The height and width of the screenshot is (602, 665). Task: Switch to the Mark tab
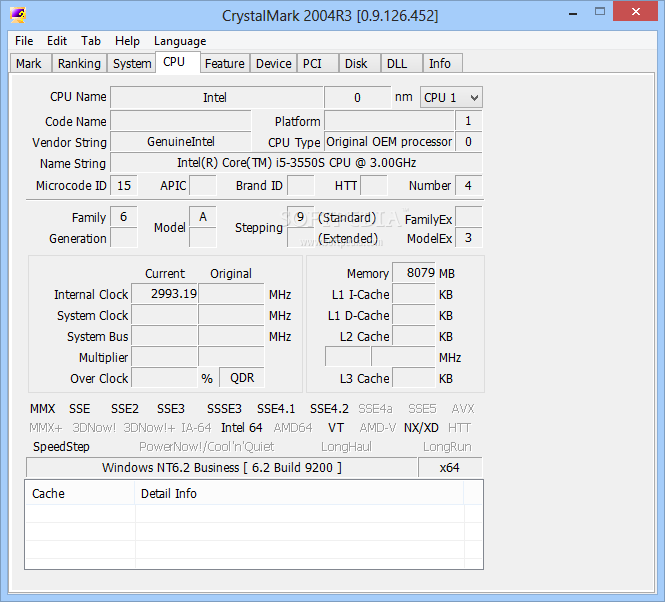pos(29,64)
